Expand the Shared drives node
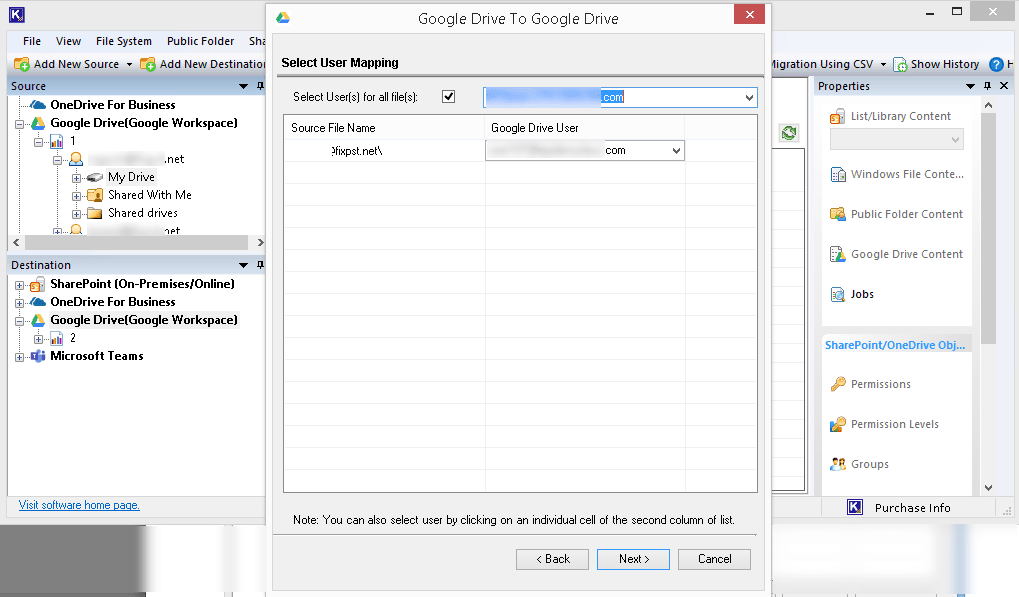The image size is (1019, 597). [77, 214]
